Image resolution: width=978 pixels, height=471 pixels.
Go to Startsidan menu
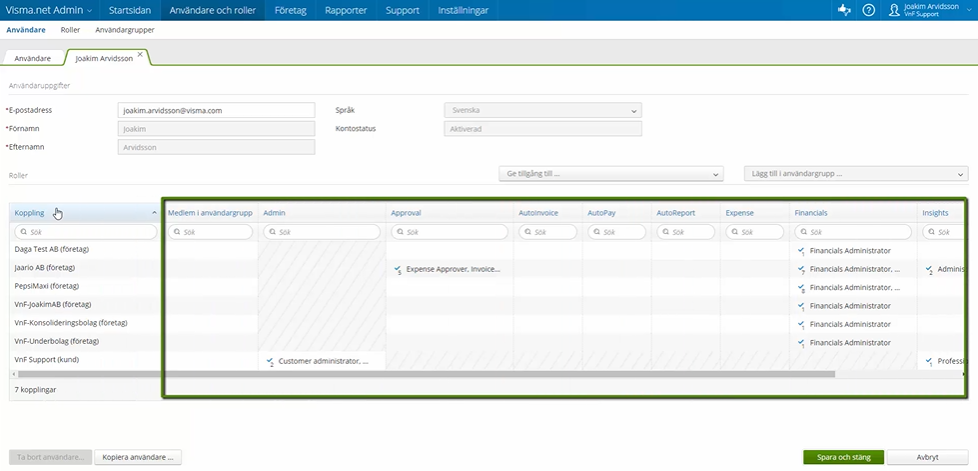[129, 10]
